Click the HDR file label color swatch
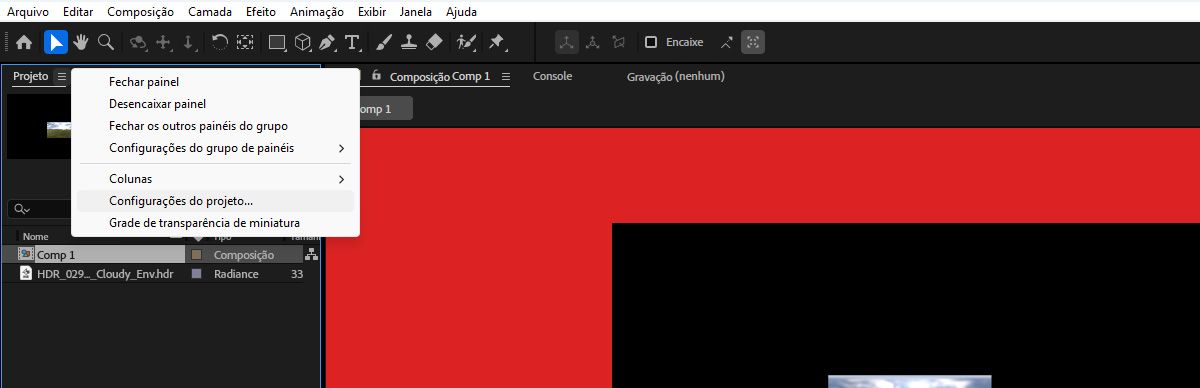This screenshot has height=388, width=1200. point(196,274)
